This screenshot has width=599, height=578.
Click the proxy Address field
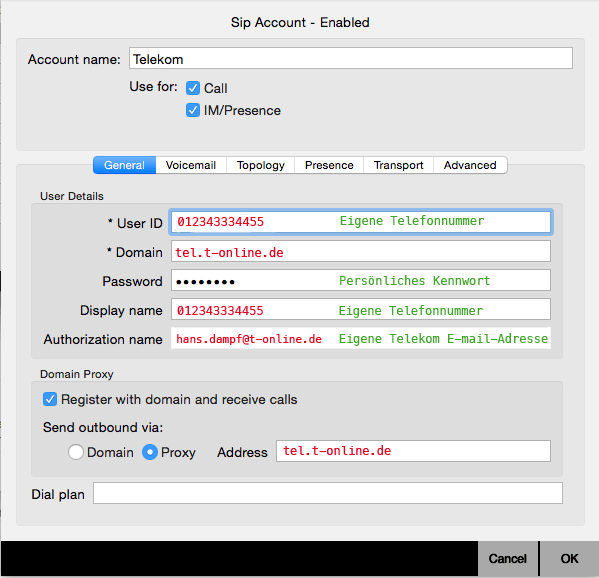coord(413,451)
